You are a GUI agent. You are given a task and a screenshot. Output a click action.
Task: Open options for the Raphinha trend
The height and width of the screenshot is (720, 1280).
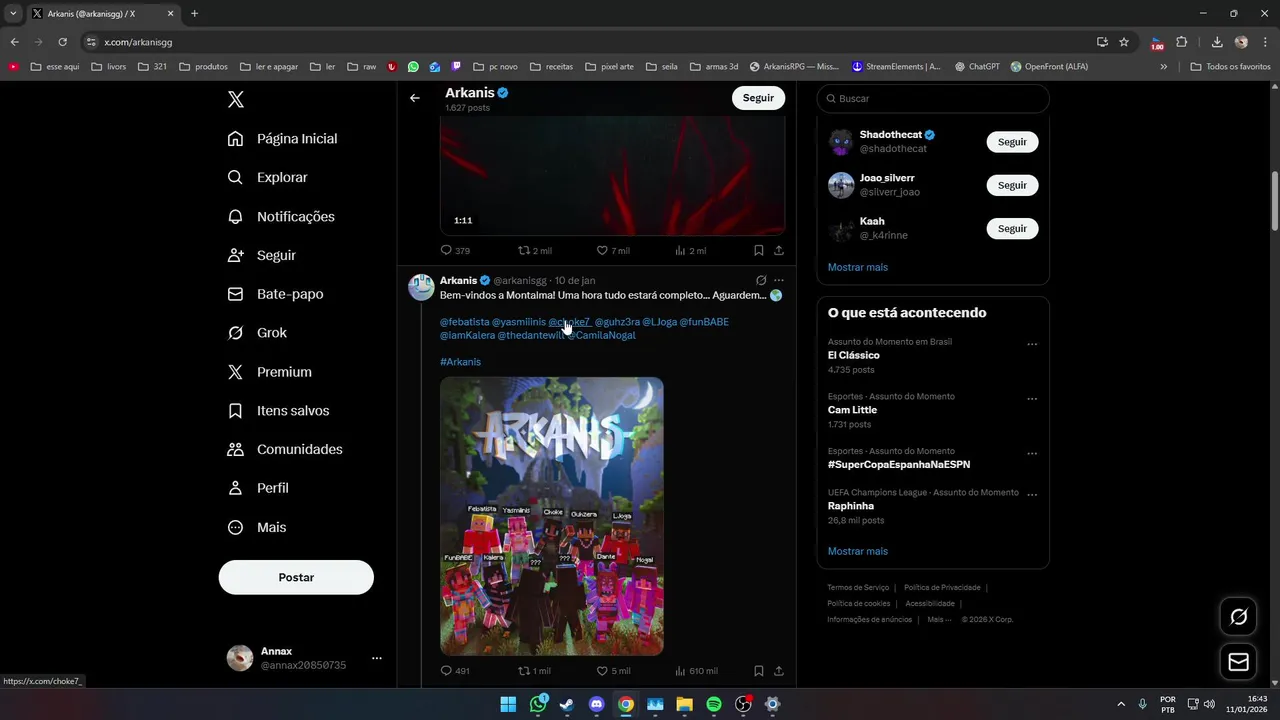click(1032, 494)
